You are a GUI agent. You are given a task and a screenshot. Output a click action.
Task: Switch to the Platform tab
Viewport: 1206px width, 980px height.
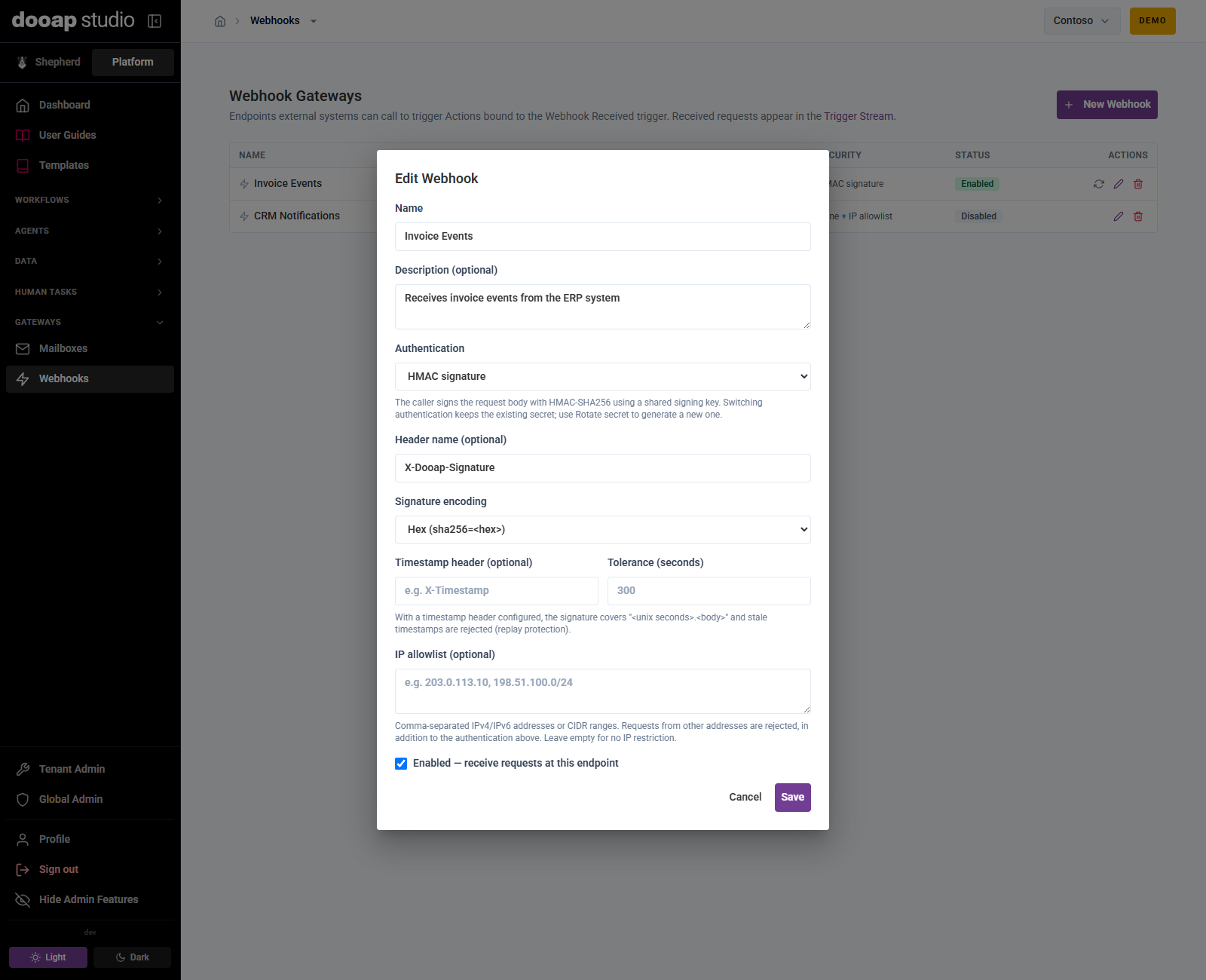tap(133, 63)
